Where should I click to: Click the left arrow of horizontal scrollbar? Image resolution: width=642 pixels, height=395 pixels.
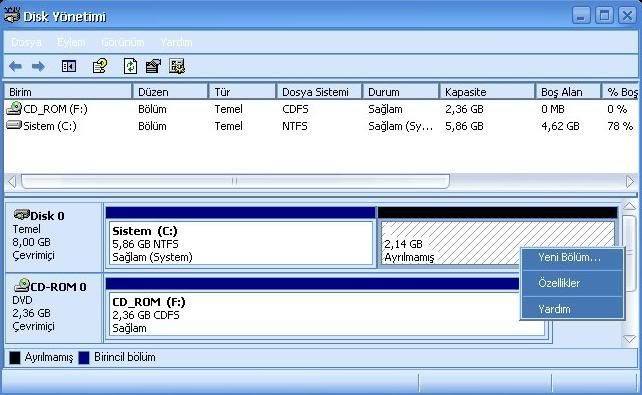[x=12, y=181]
